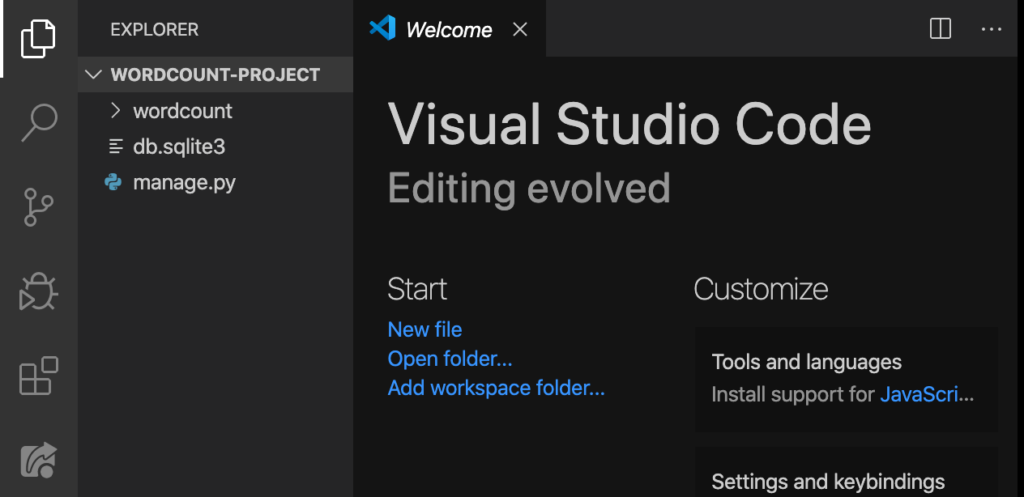
Task: Open the Tools and languages card
Action: [846, 379]
